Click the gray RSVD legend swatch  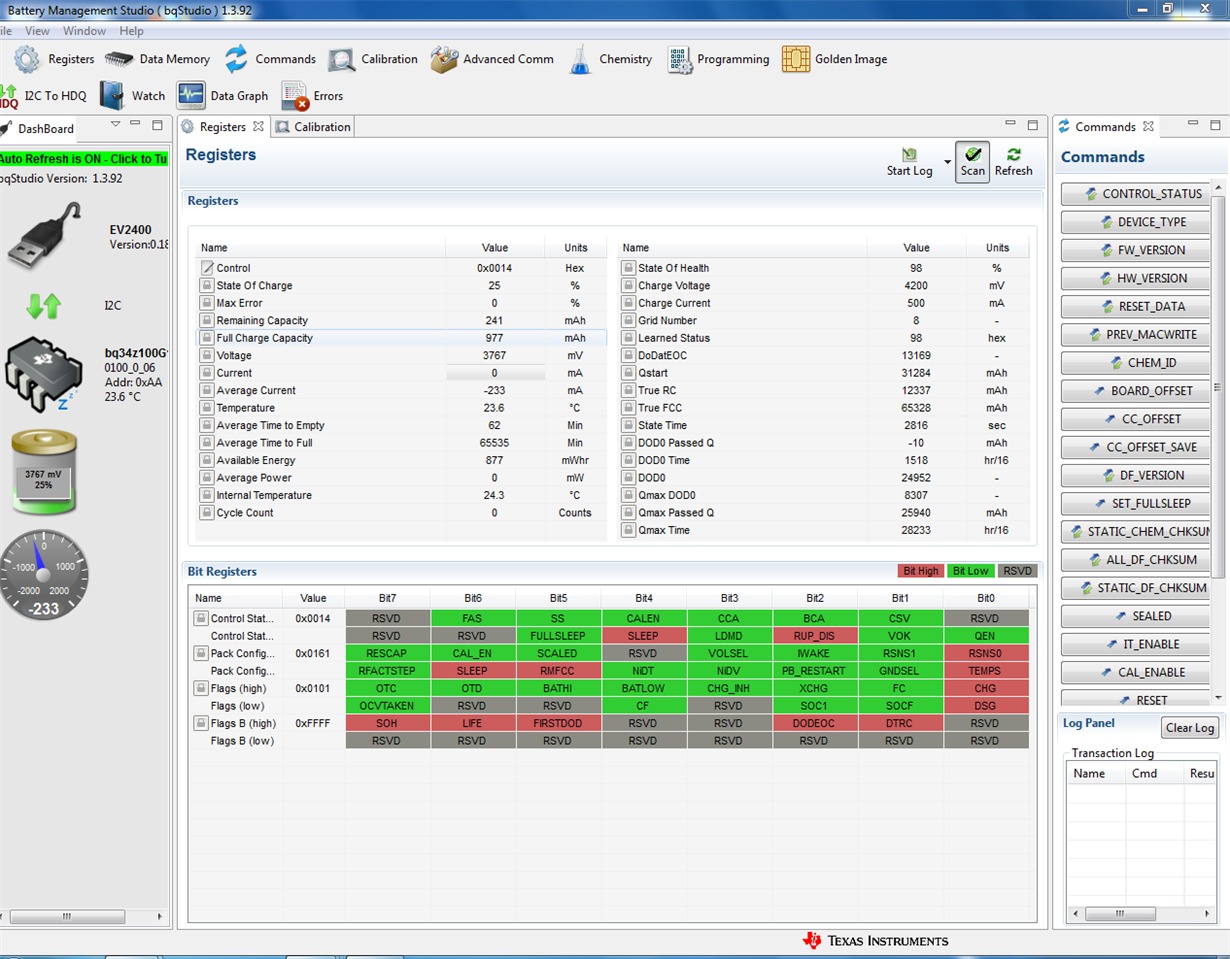point(1018,571)
